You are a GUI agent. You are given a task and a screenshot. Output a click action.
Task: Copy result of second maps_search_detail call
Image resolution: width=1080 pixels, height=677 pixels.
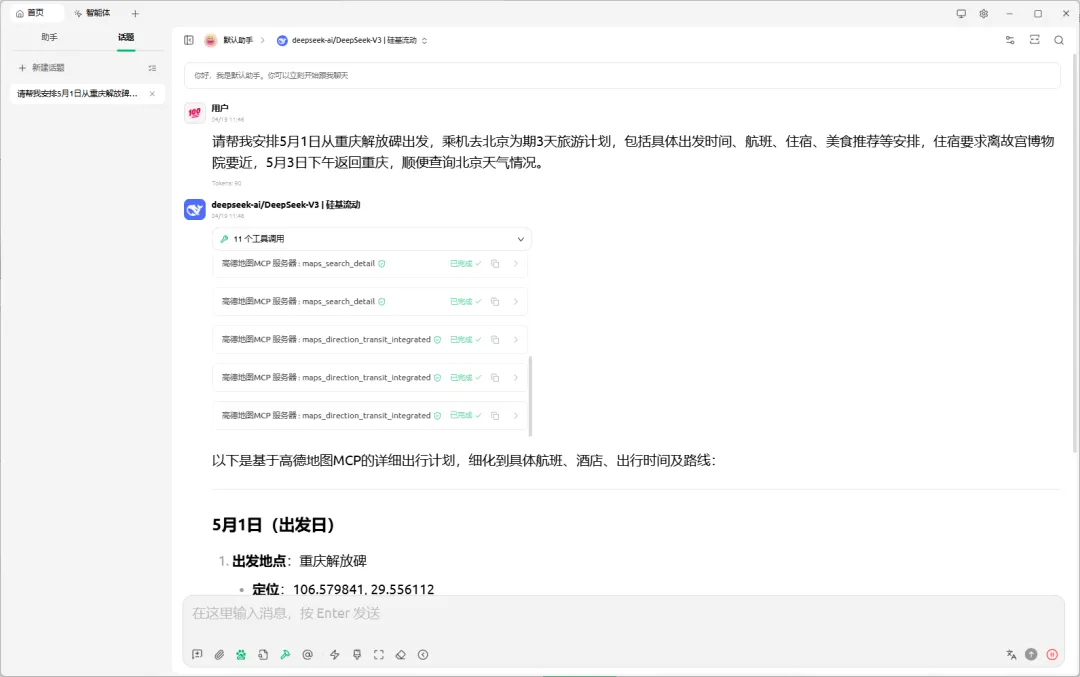click(495, 302)
